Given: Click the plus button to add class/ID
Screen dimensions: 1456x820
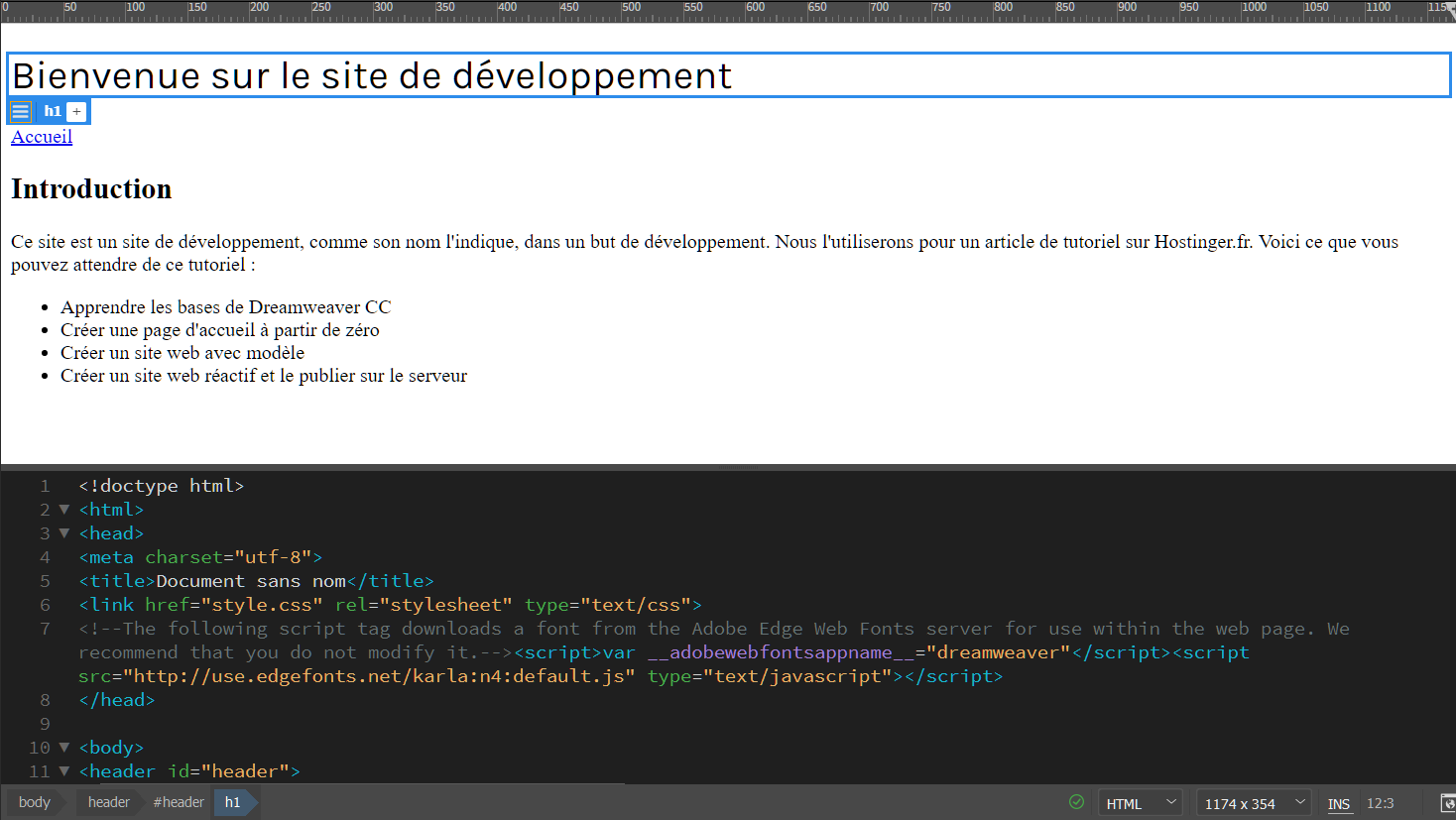Looking at the screenshot, I should (x=76, y=111).
